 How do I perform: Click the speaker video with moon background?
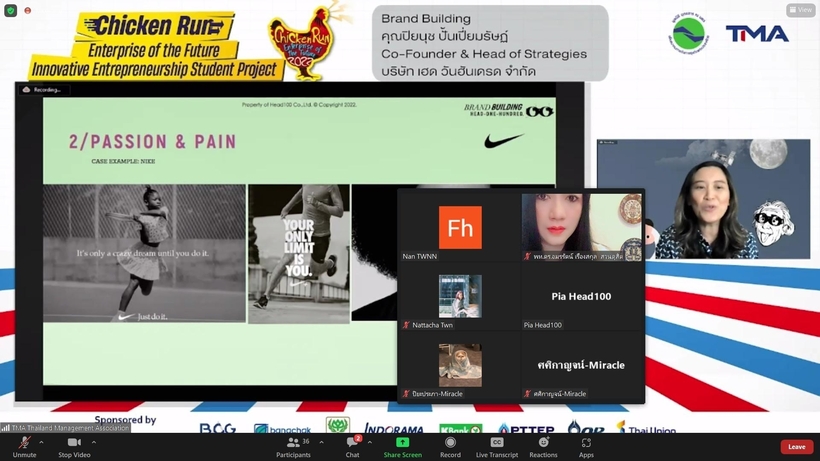[703, 199]
